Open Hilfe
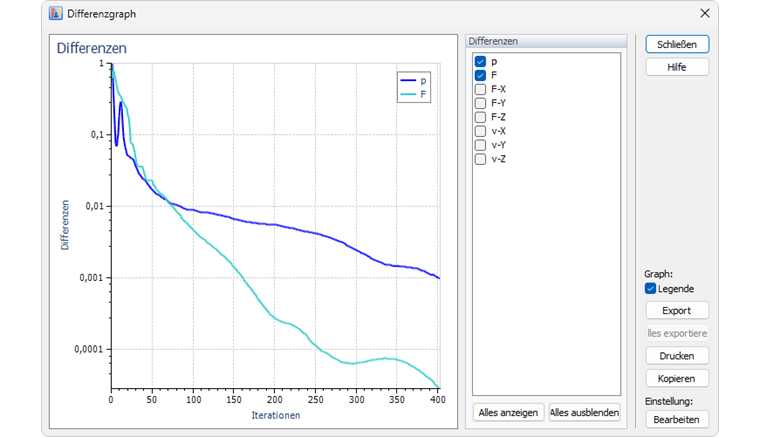 tap(677, 67)
